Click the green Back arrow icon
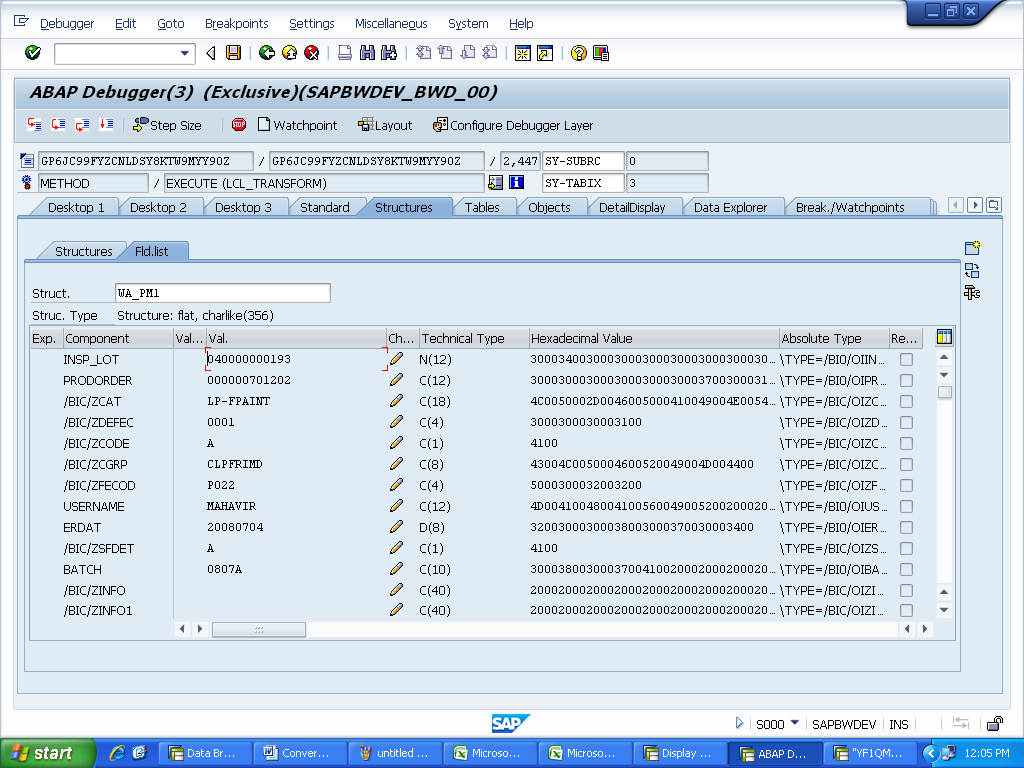The width and height of the screenshot is (1024, 768). [x=266, y=53]
